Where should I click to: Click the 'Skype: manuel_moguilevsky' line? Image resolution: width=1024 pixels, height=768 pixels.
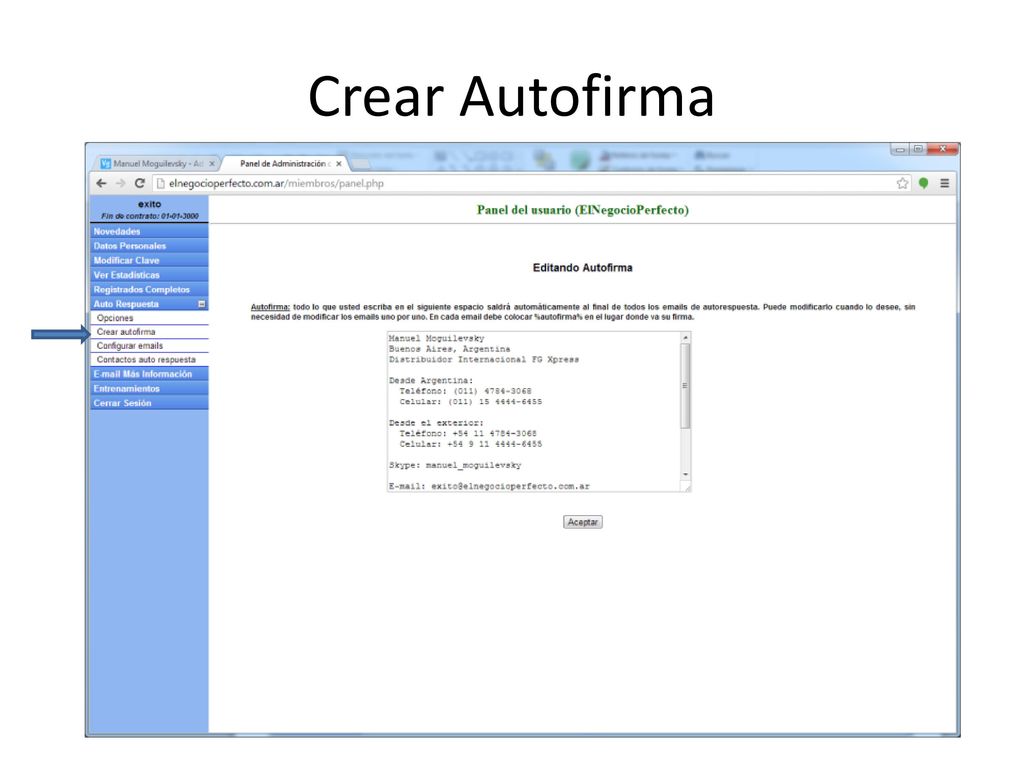coord(455,465)
